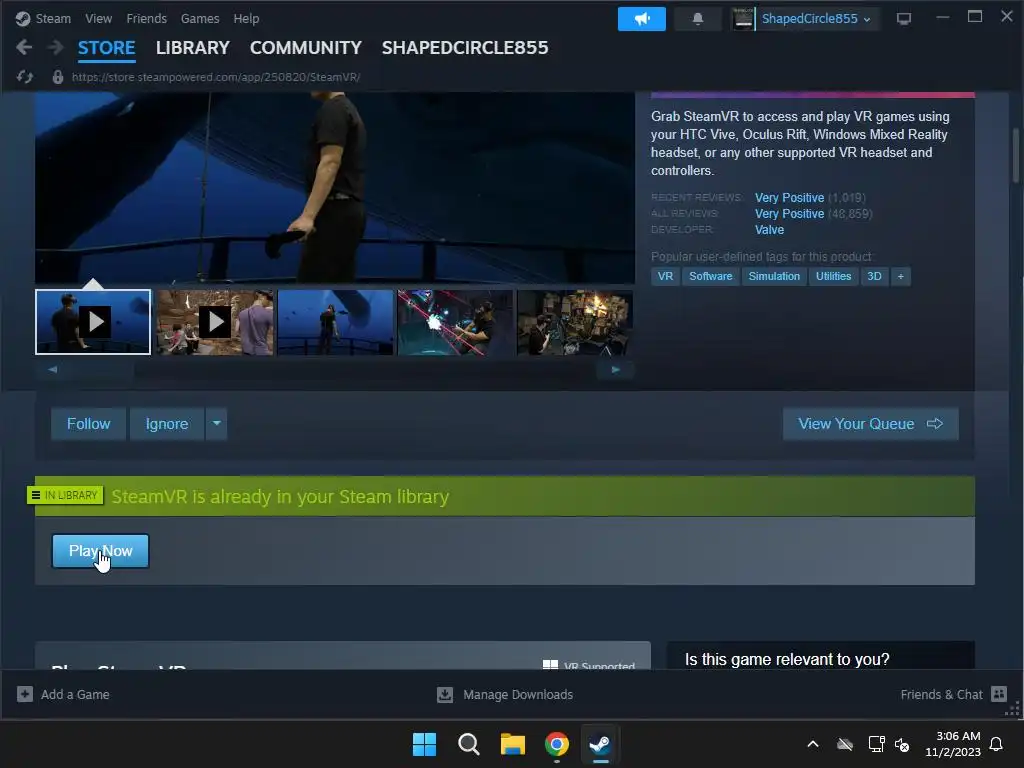
Task: Open the Friends menu
Action: pyautogui.click(x=146, y=19)
